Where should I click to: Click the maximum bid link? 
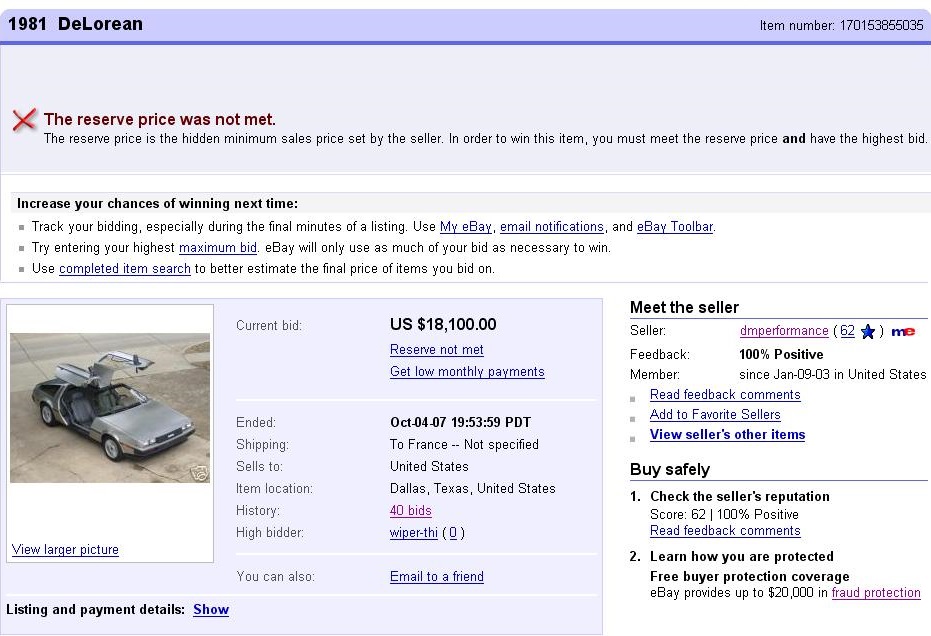218,248
